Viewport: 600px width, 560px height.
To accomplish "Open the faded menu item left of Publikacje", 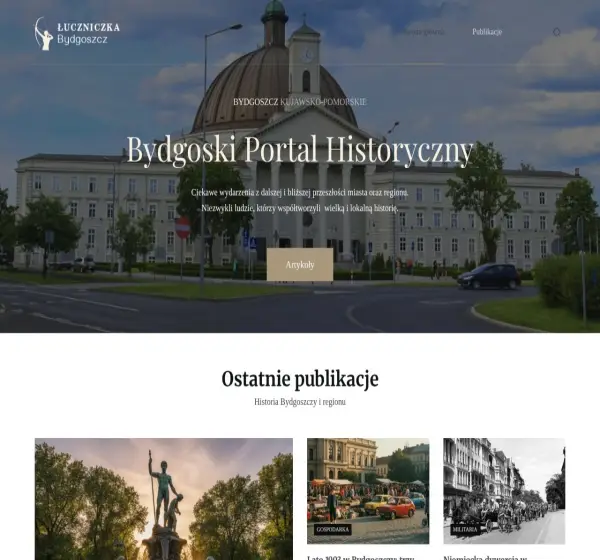I will (x=423, y=32).
